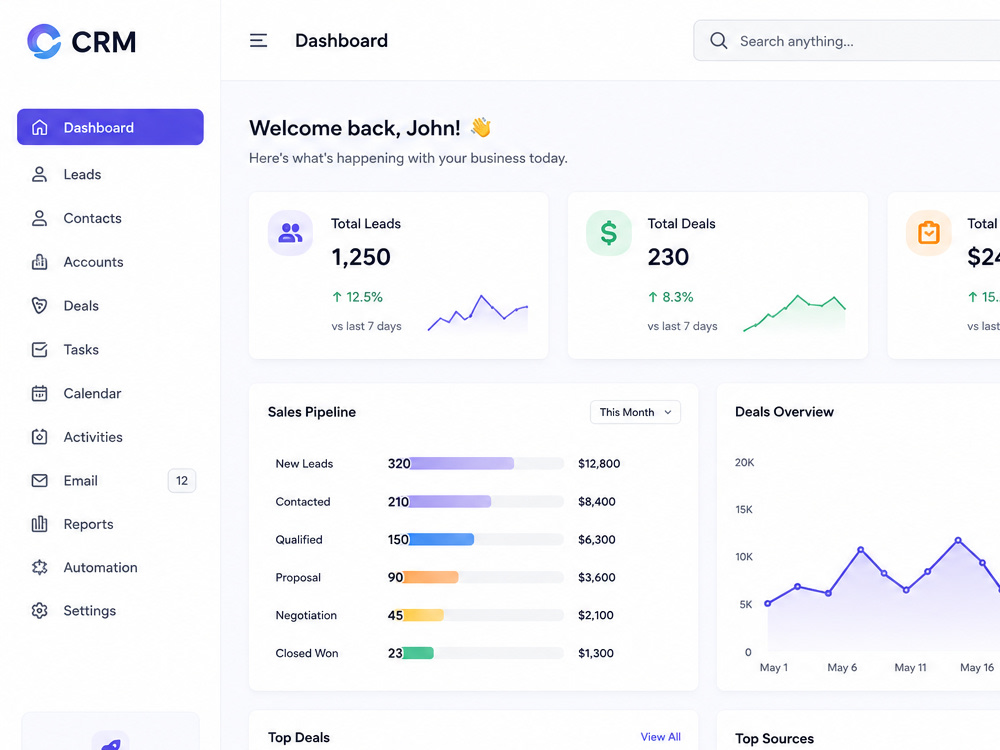Viewport: 1000px width, 750px height.
Task: Click the Tasks checkbox icon
Action: (40, 349)
